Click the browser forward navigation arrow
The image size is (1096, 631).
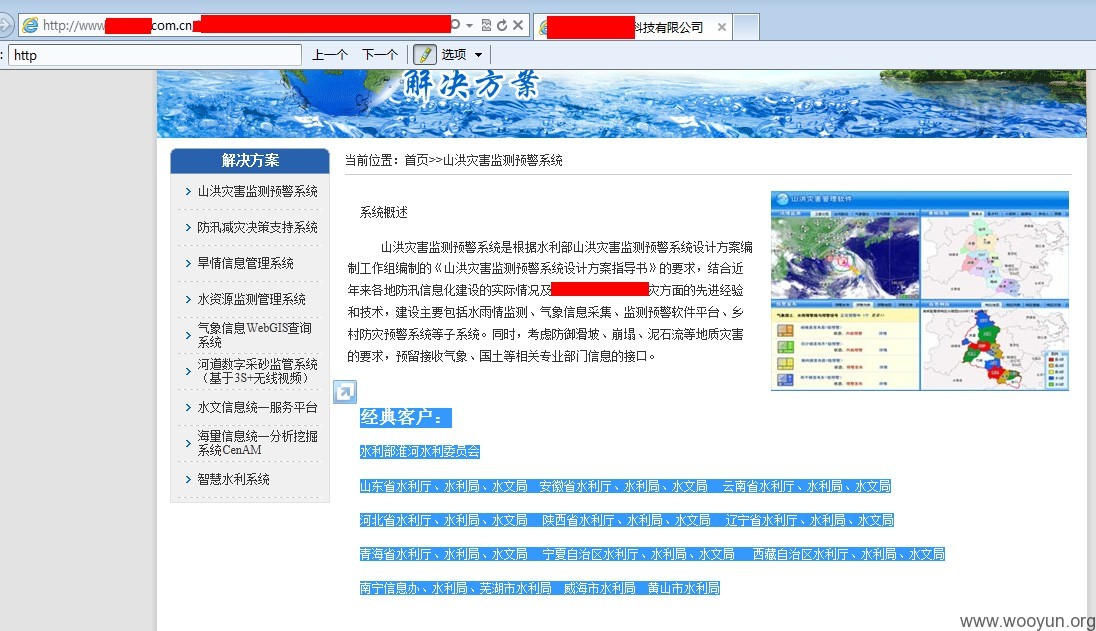tap(5, 26)
